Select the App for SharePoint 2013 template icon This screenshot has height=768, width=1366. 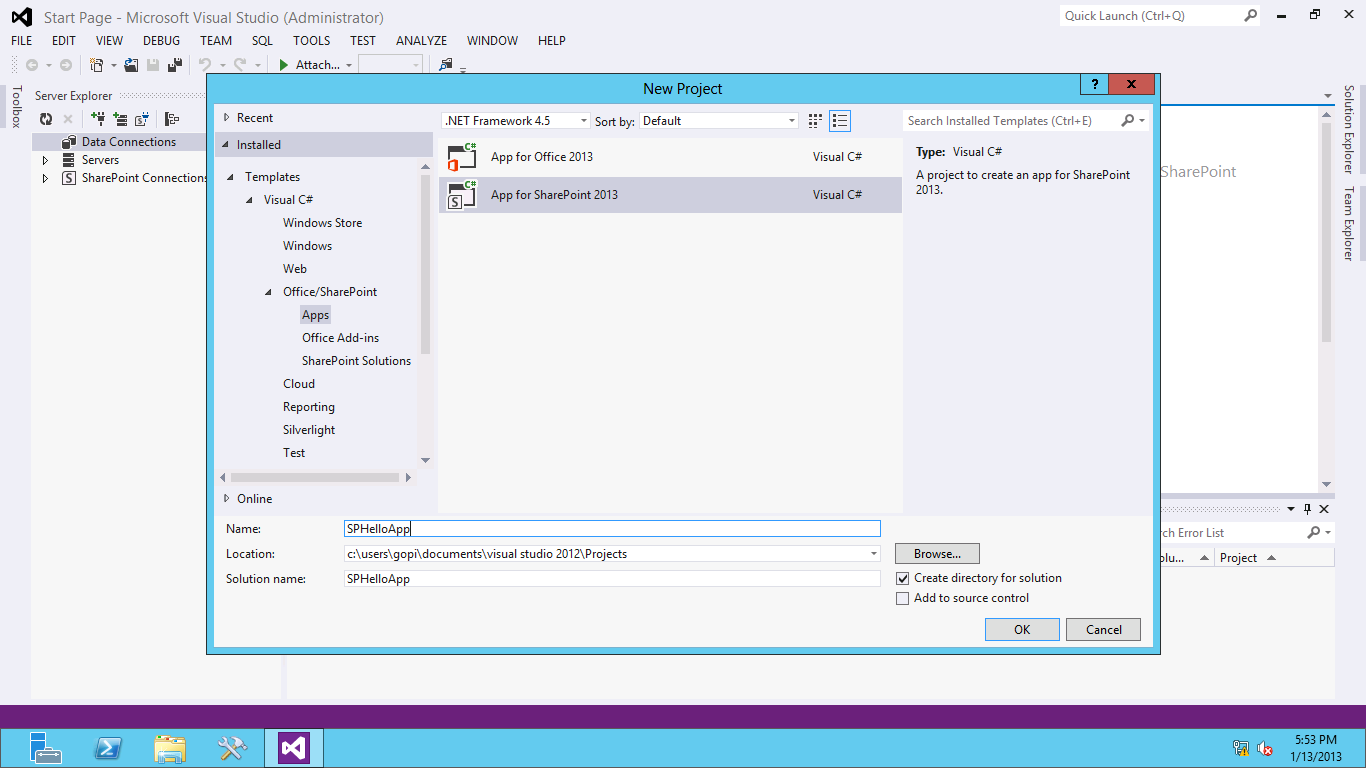pos(461,195)
